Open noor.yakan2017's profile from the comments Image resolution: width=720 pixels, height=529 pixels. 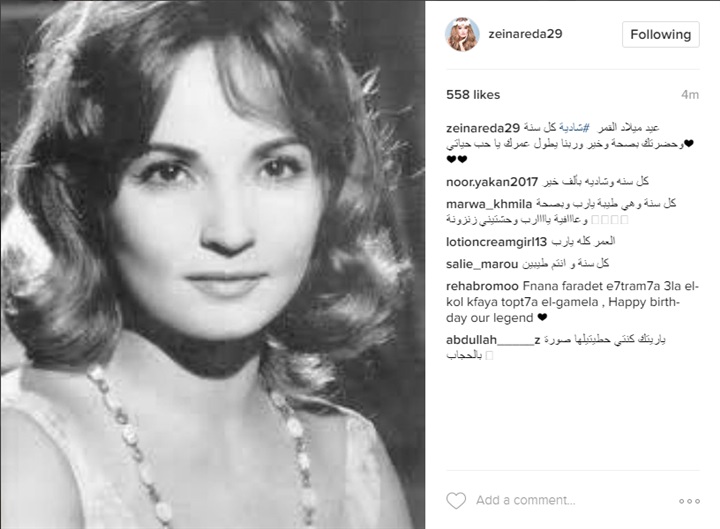tap(492, 182)
